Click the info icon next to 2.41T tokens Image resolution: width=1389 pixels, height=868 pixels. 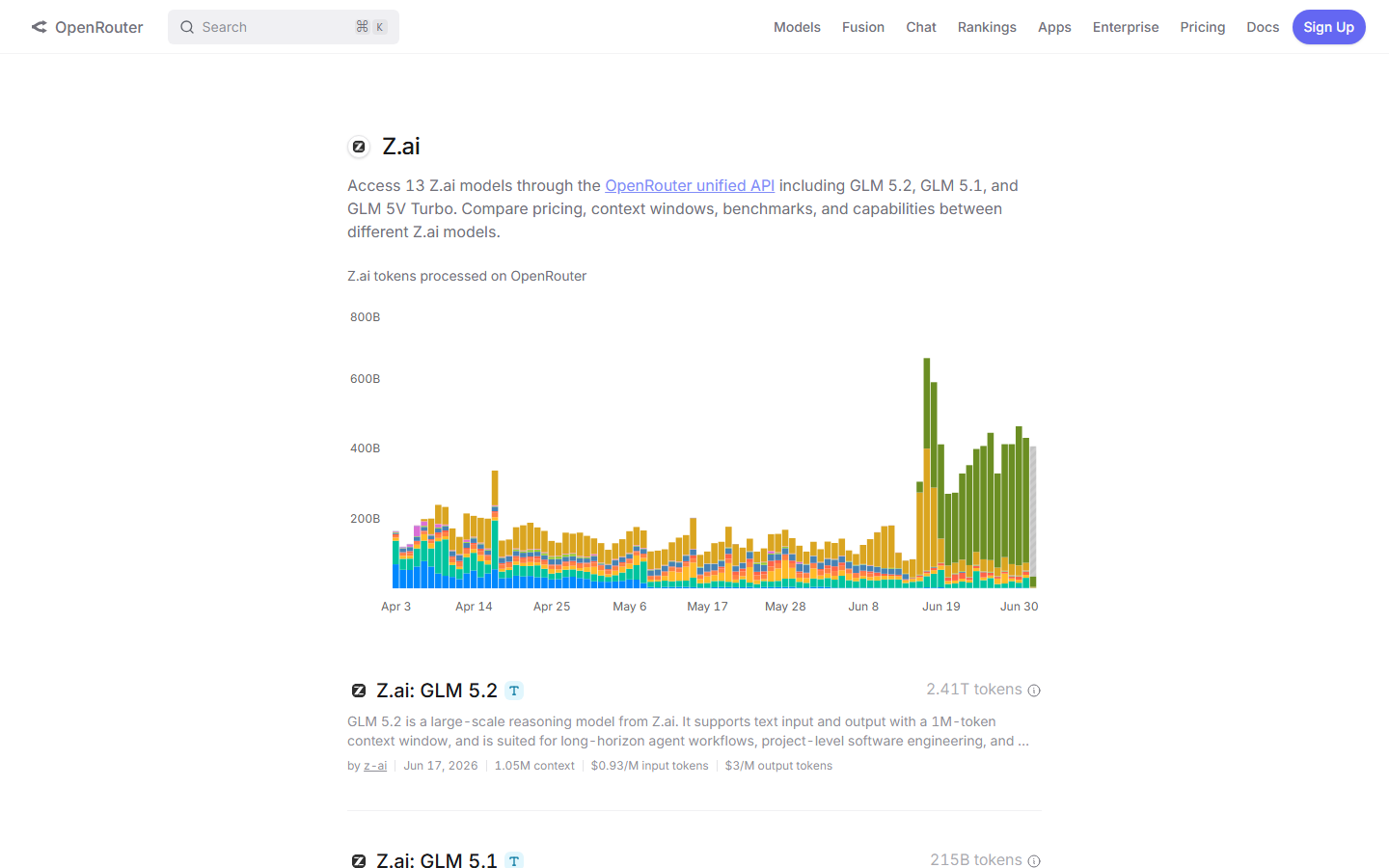pyautogui.click(x=1034, y=691)
